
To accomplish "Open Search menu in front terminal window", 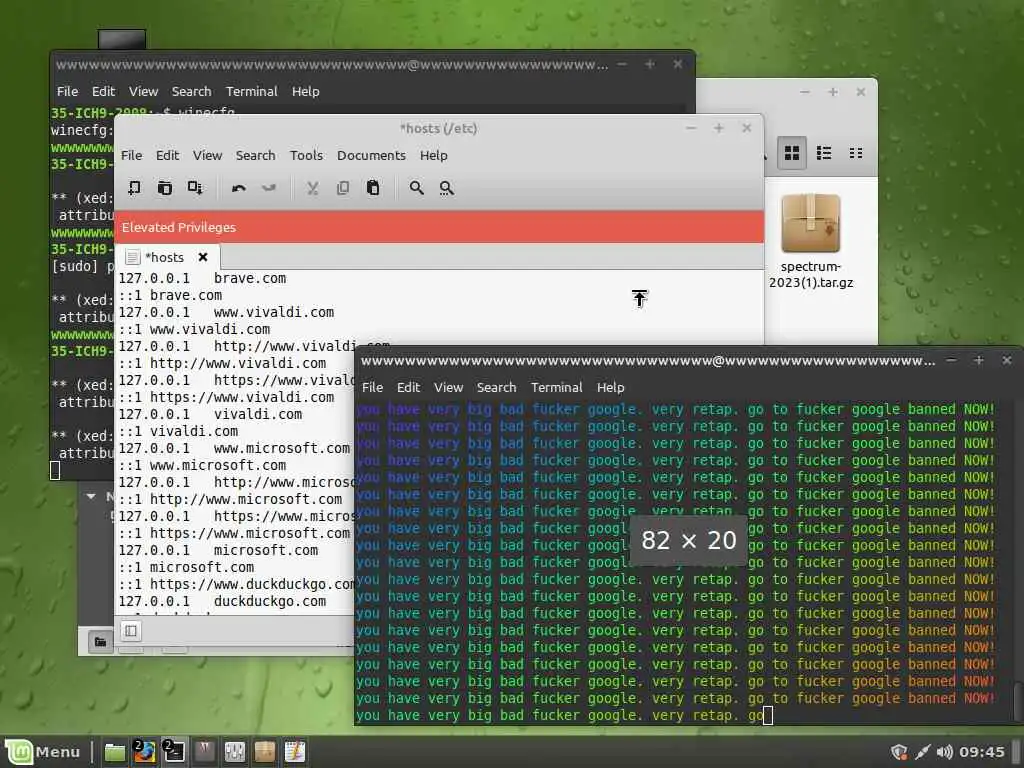I will tap(496, 387).
